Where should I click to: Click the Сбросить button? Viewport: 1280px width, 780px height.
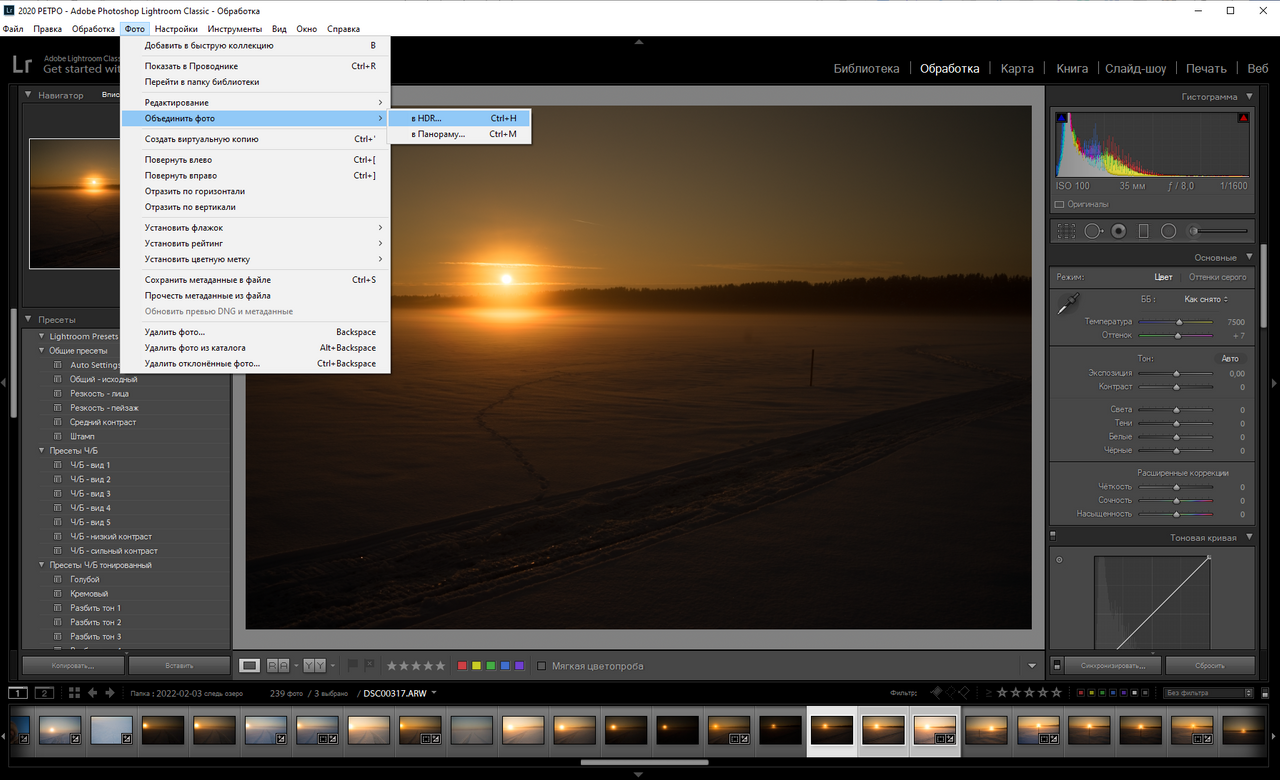tap(1210, 665)
